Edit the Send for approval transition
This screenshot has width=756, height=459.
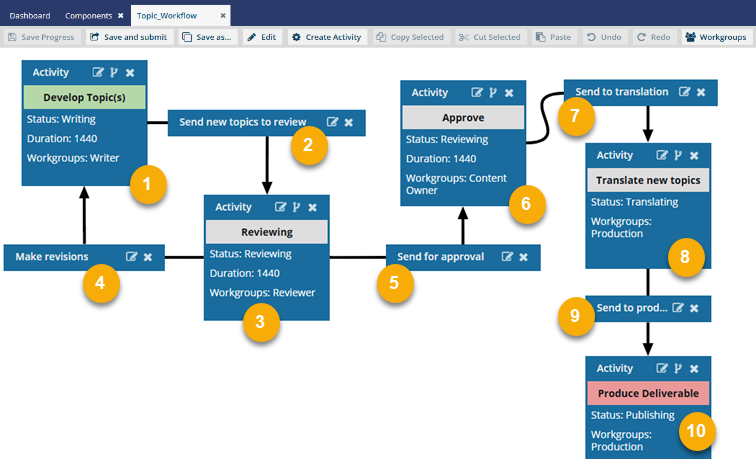[507, 257]
